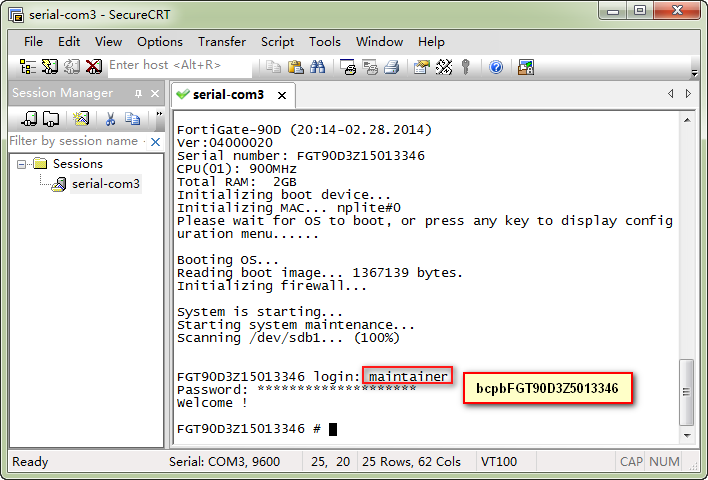Open Global Options tools icon
Image resolution: width=708 pixels, height=480 pixels.
point(444,67)
